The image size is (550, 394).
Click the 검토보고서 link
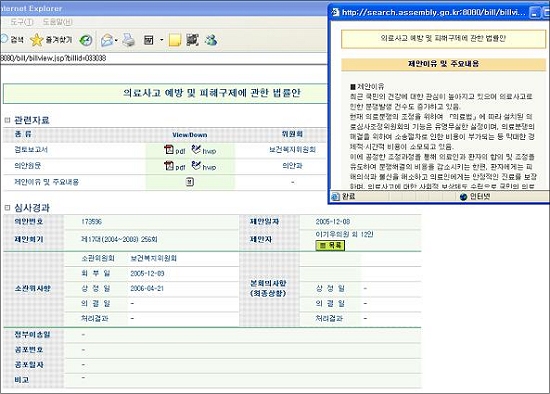[x=31, y=149]
